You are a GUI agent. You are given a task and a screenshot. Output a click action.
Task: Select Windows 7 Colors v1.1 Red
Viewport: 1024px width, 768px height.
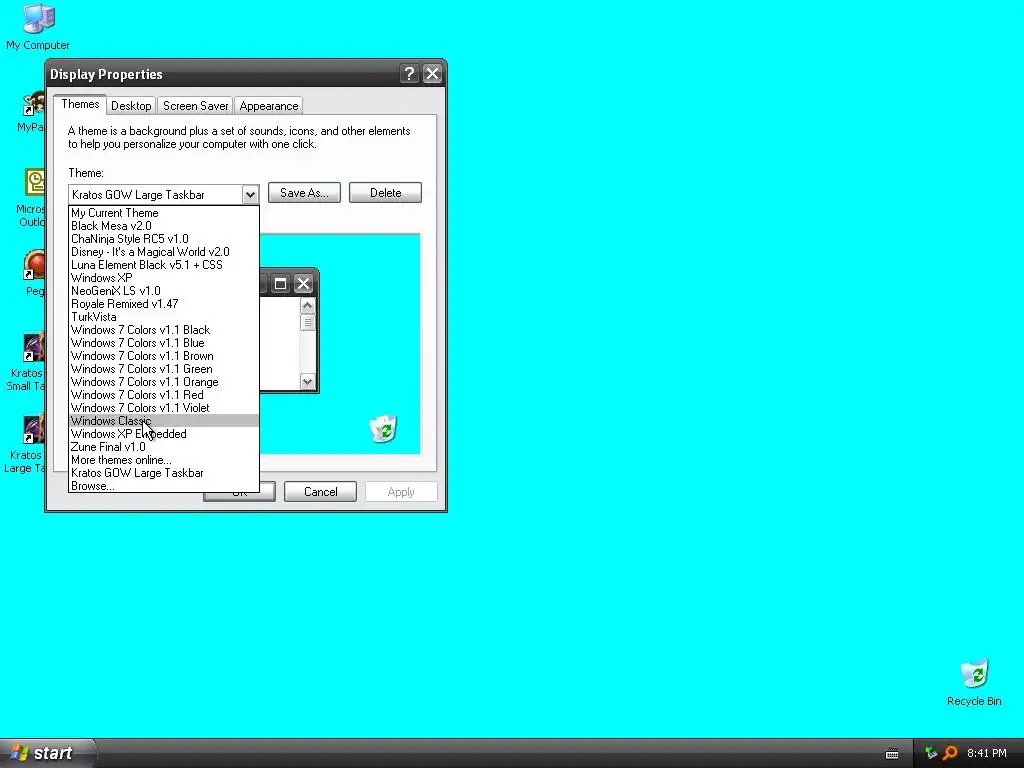164,395
